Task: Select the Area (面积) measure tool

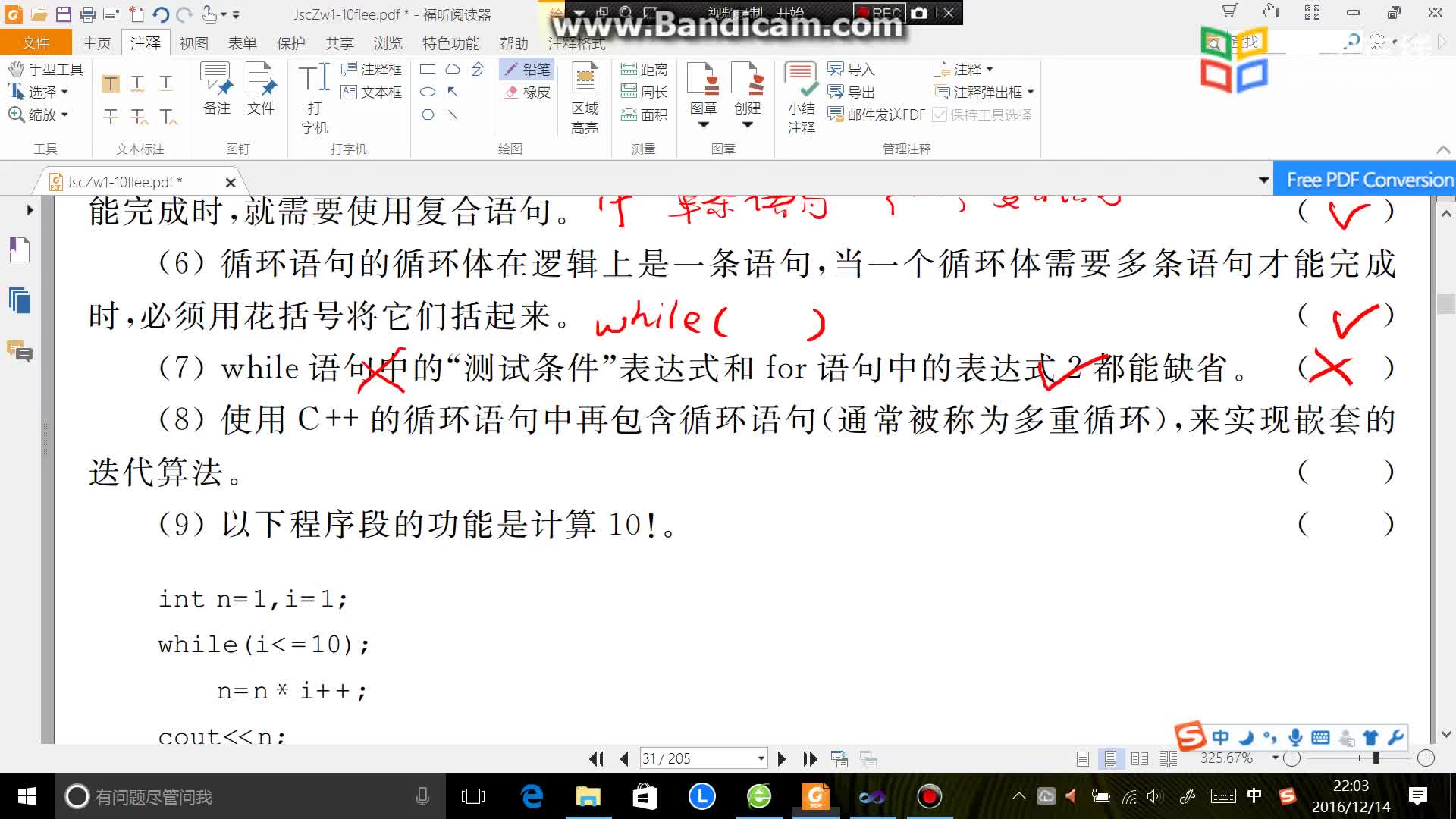Action: [644, 115]
